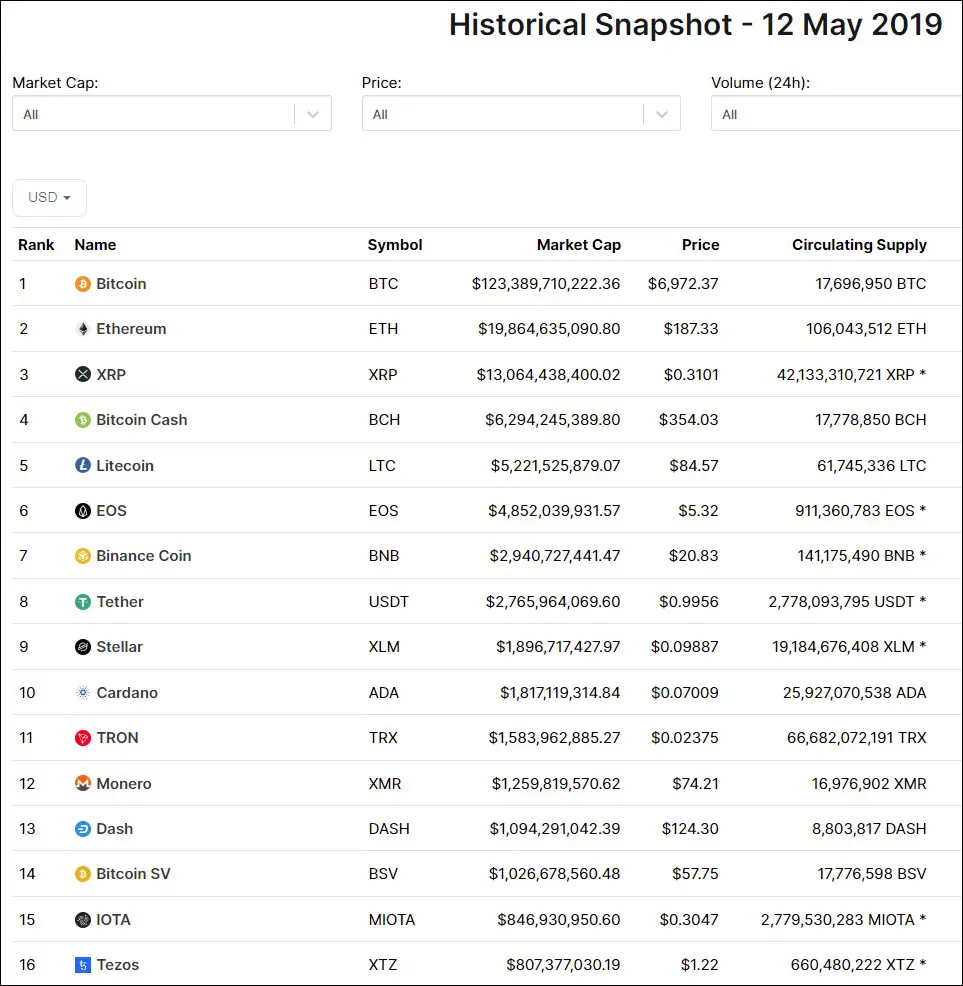Open the Market Cap filter dropdown
The height and width of the screenshot is (986, 963).
tap(172, 114)
